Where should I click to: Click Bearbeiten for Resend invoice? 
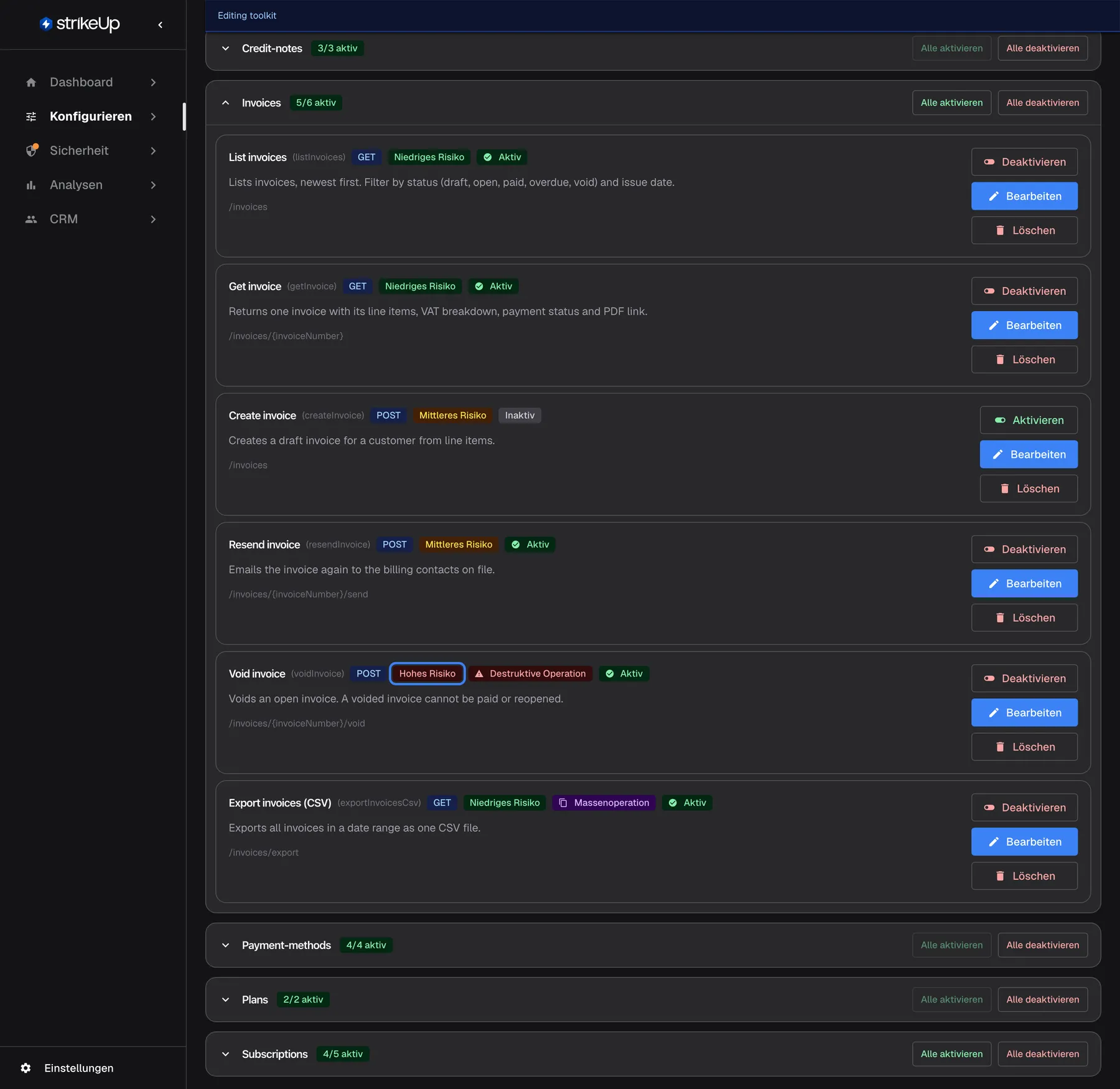[x=1024, y=584]
